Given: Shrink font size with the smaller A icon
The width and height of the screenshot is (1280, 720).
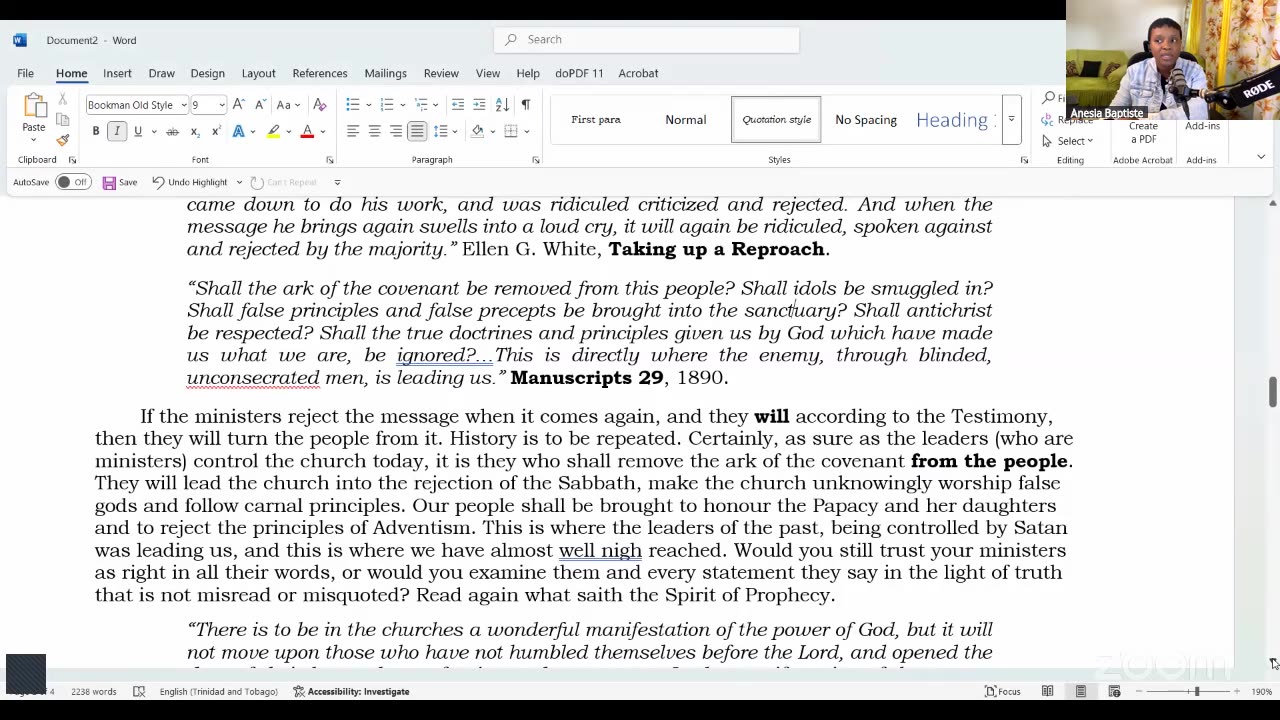Looking at the screenshot, I should pos(260,105).
